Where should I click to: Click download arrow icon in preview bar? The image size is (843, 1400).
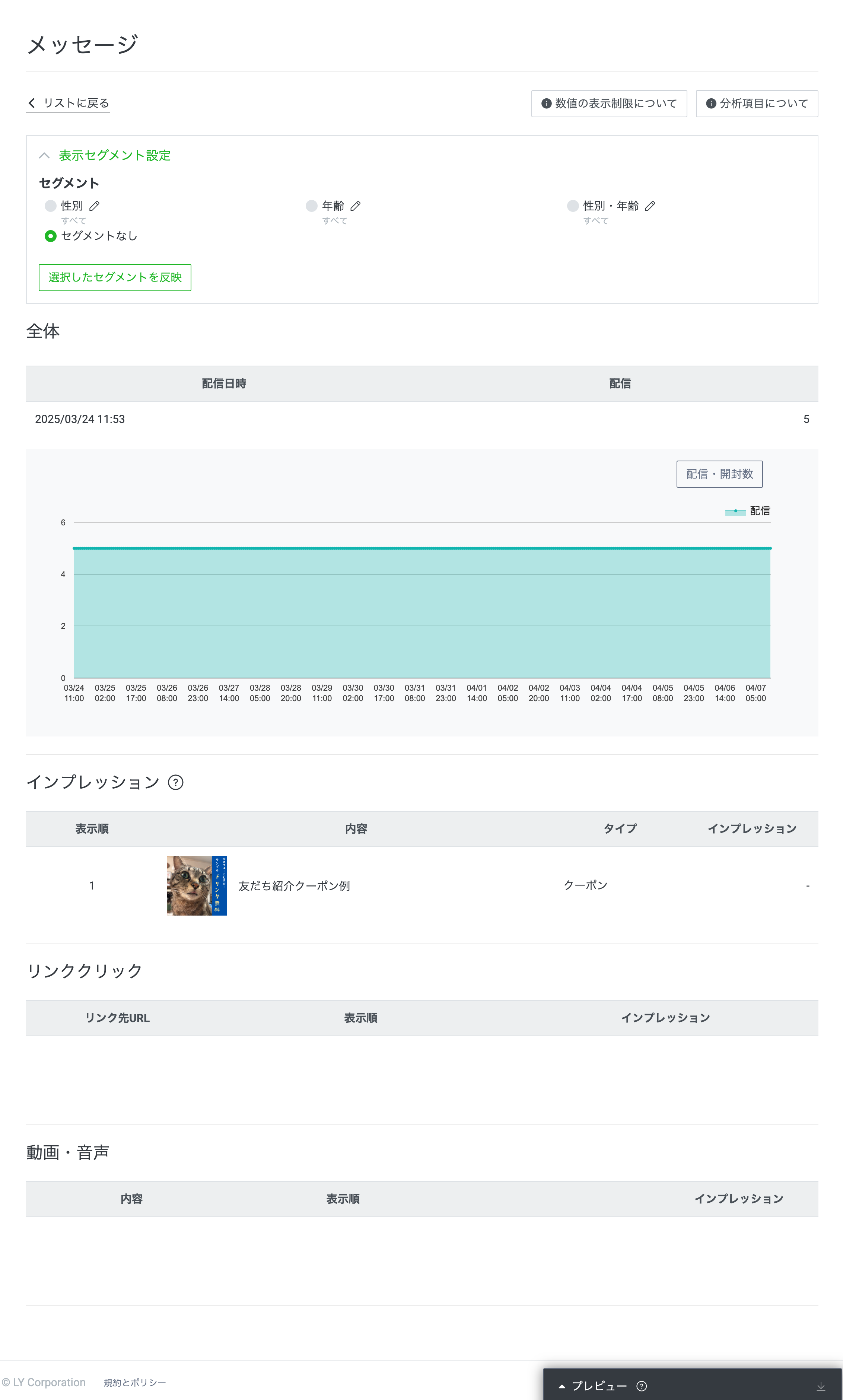(820, 1386)
